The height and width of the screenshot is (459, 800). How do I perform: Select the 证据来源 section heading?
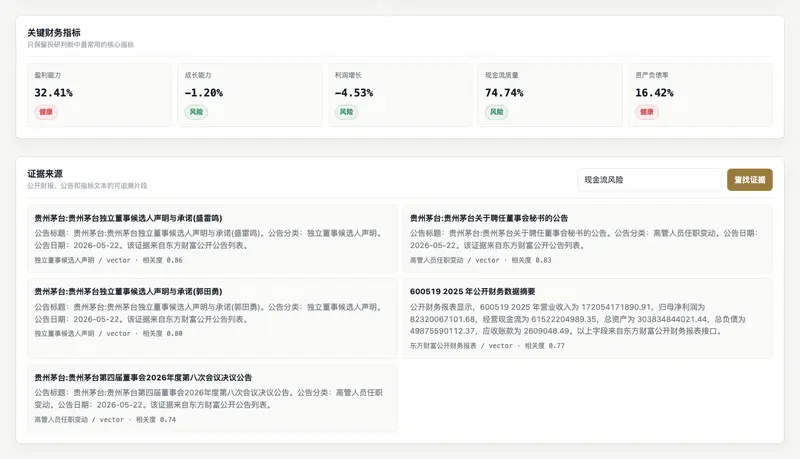click(x=45, y=173)
